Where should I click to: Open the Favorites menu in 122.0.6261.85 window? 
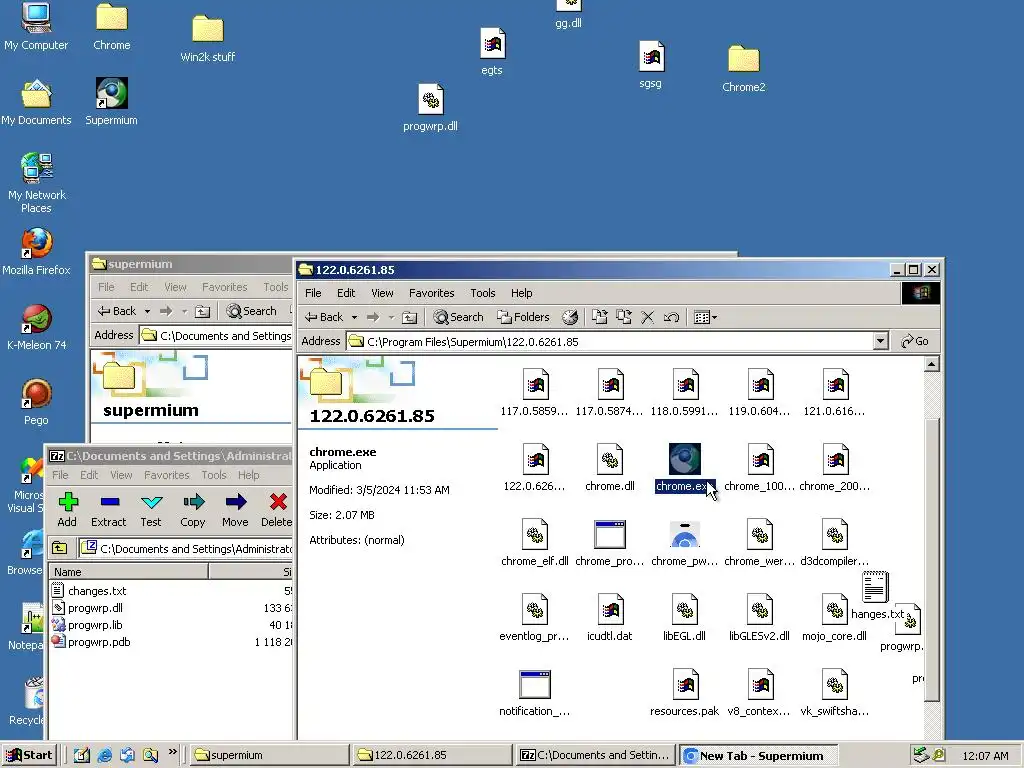tap(432, 293)
